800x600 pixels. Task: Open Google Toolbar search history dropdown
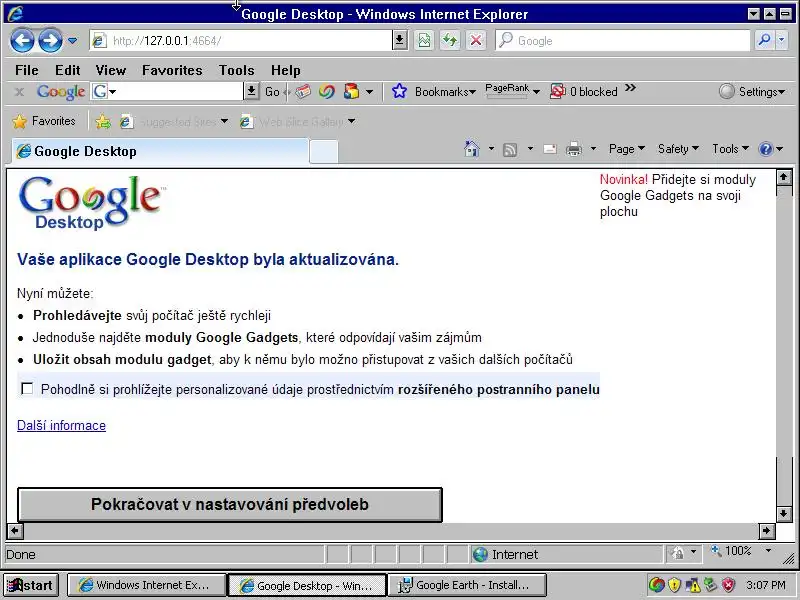click(x=251, y=92)
